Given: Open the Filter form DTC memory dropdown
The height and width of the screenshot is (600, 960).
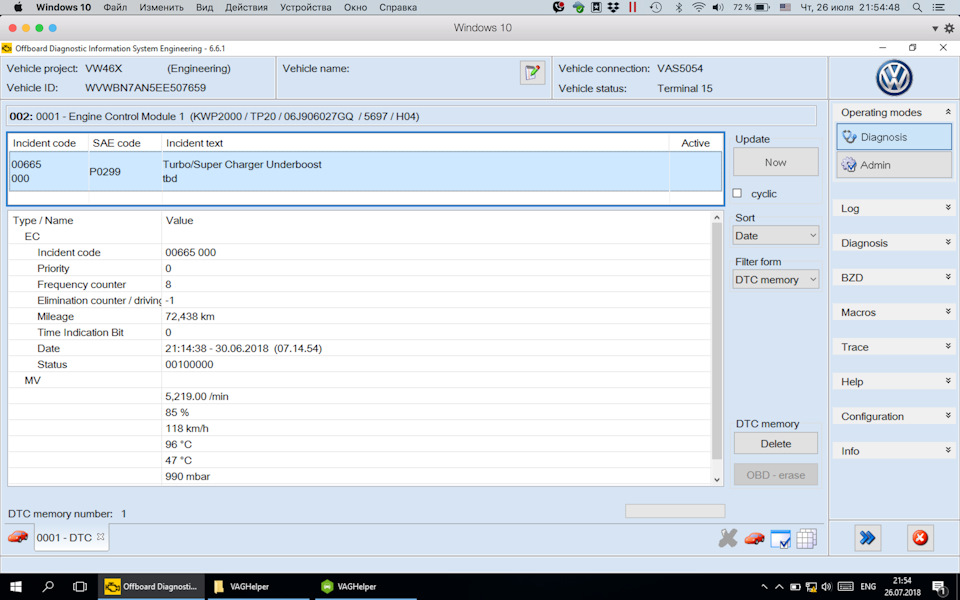Looking at the screenshot, I should click(x=776, y=280).
